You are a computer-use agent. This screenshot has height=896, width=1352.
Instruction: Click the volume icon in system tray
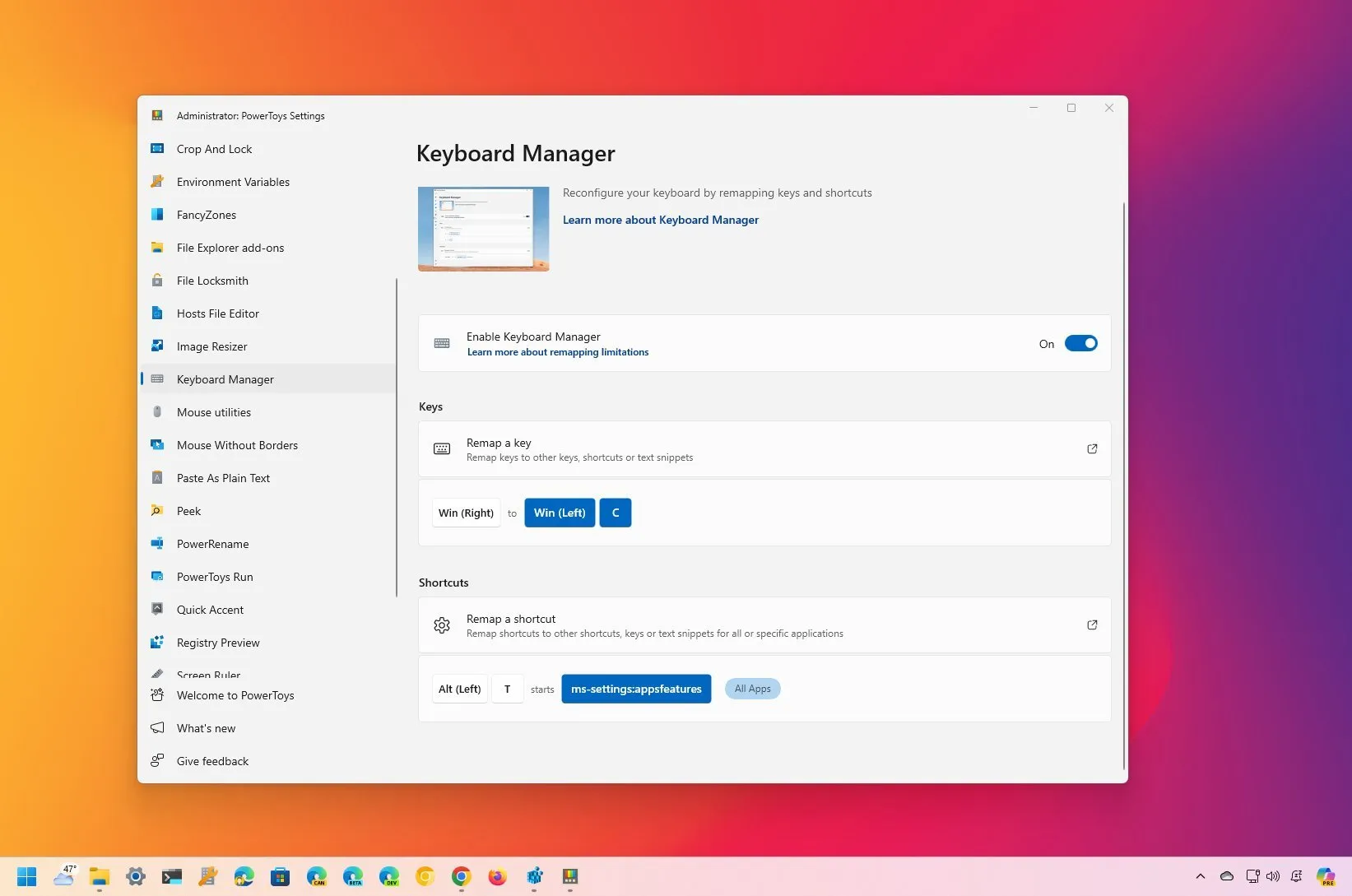point(1273,876)
